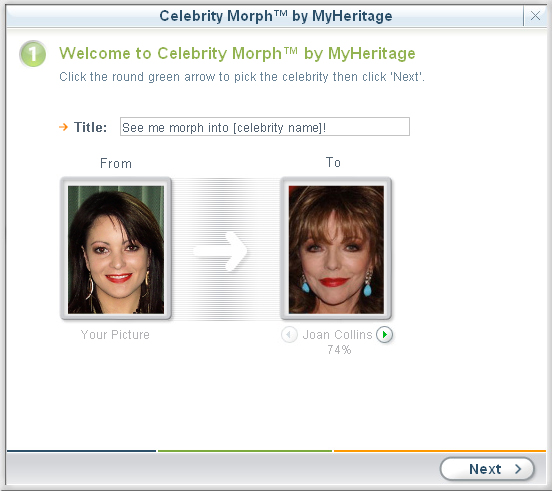Click the 'Your Picture' caption
The height and width of the screenshot is (491, 552).
(x=115, y=335)
